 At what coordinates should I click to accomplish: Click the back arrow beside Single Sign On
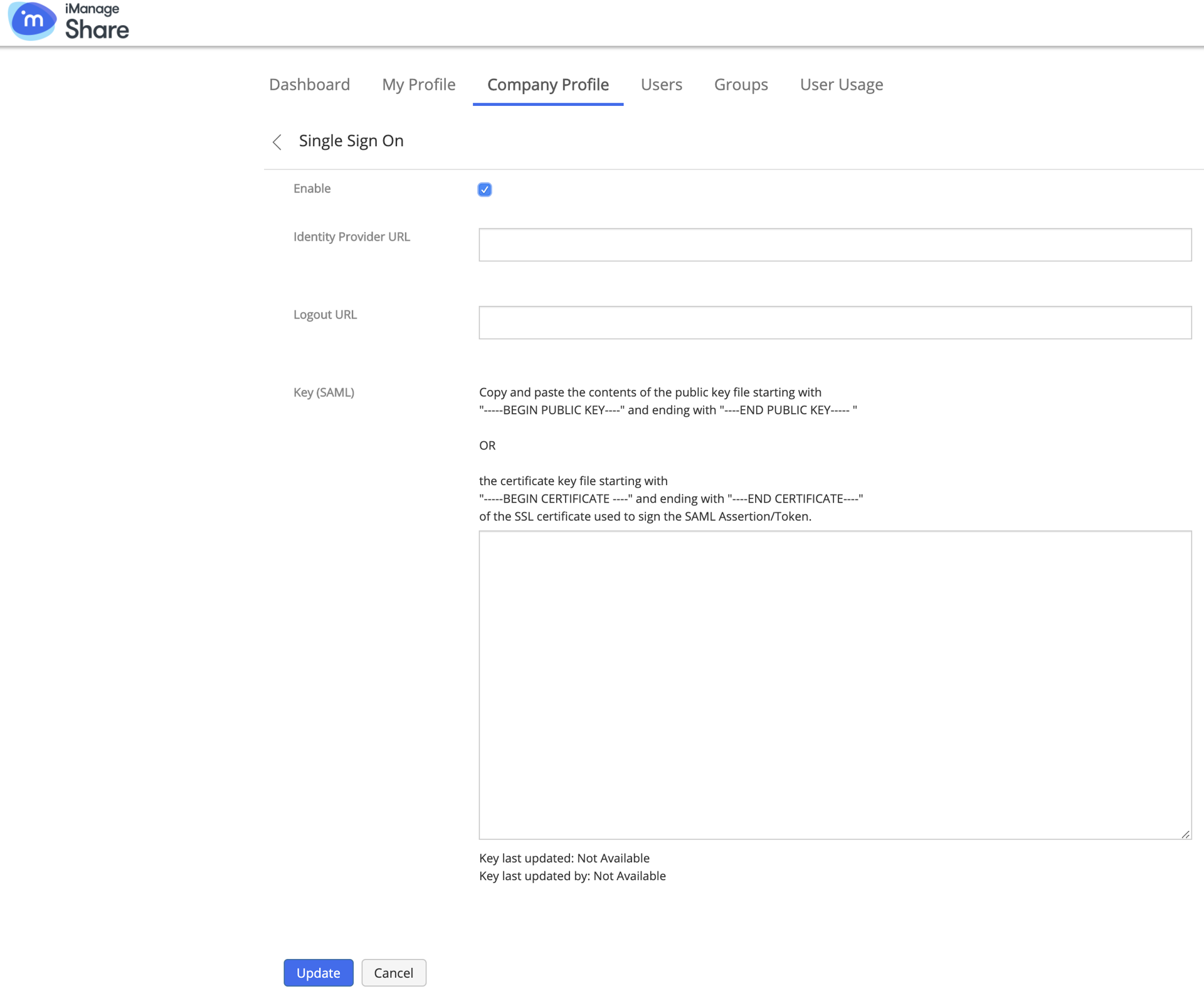click(x=277, y=142)
